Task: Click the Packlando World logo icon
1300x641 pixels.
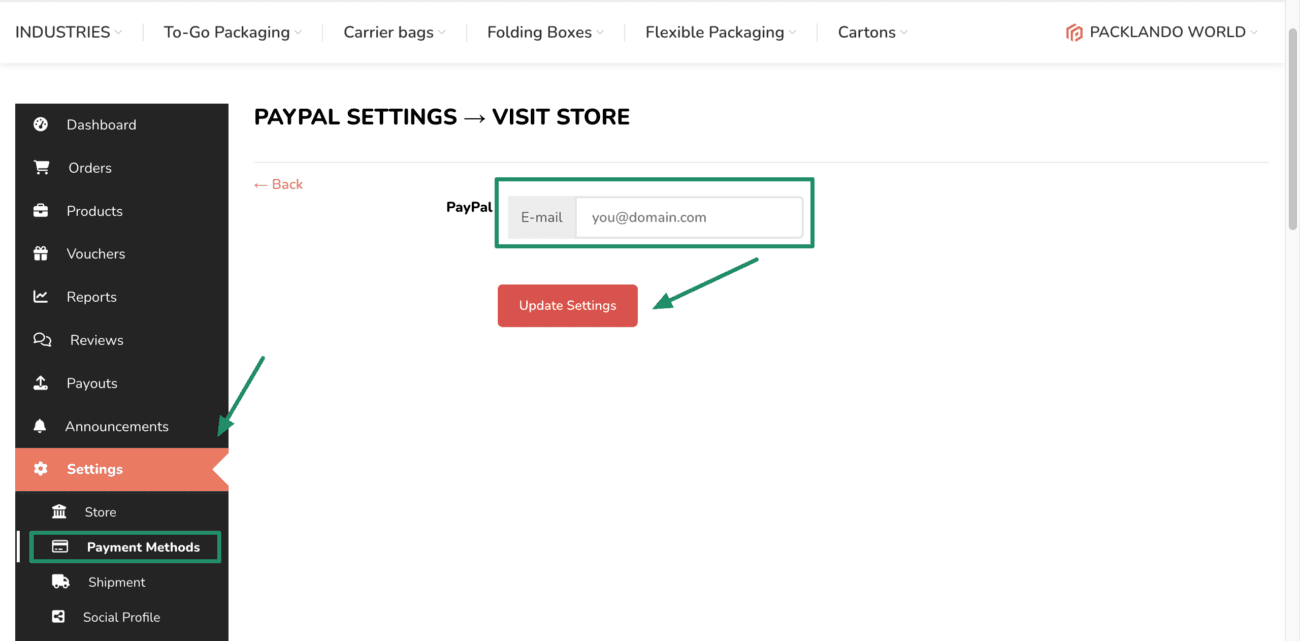Action: [x=1074, y=32]
